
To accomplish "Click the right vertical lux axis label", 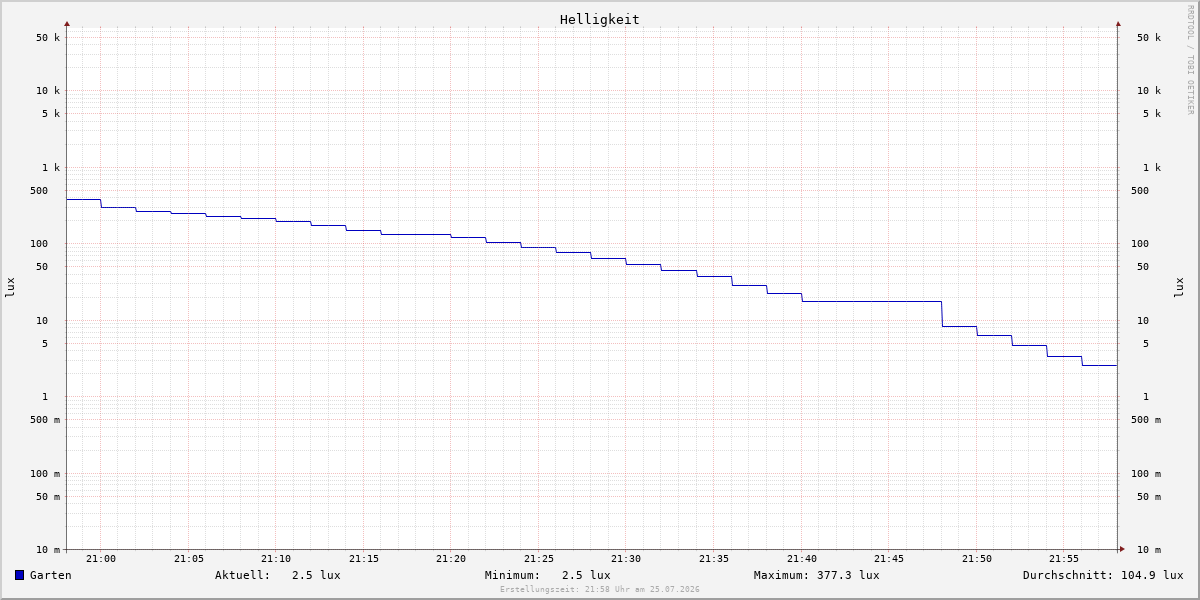I will (1179, 288).
